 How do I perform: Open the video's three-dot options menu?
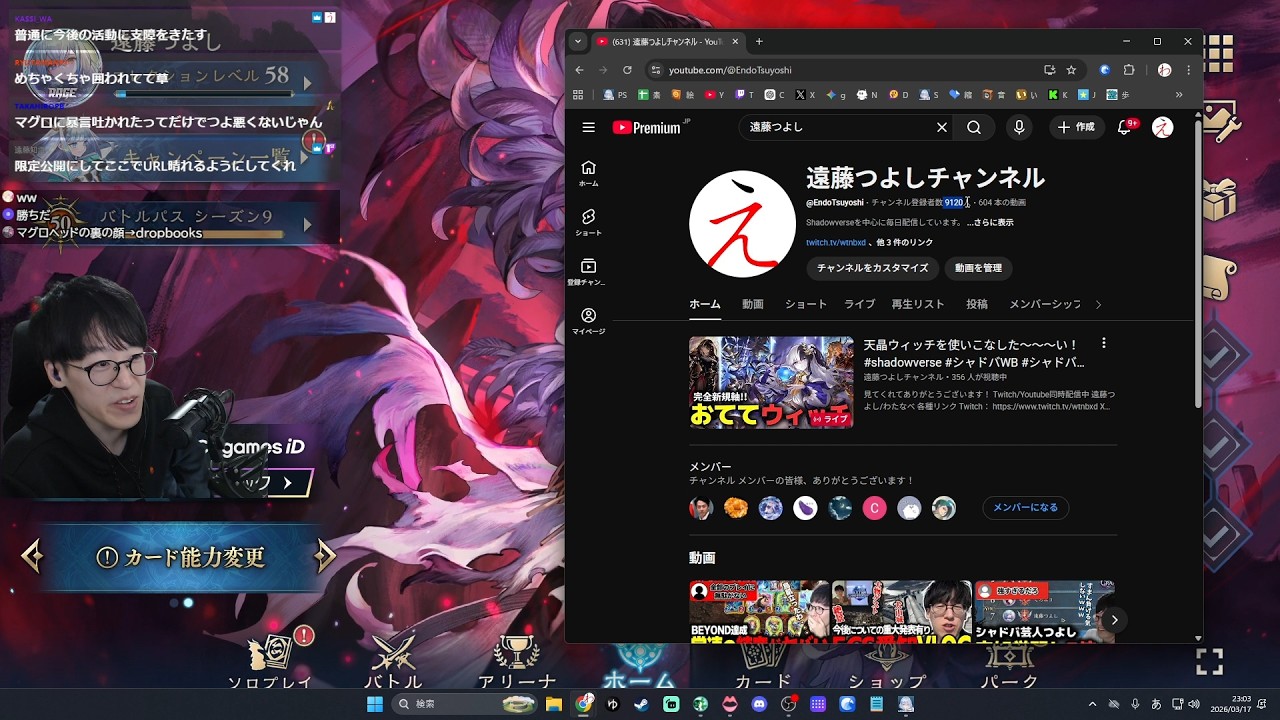pyautogui.click(x=1103, y=343)
